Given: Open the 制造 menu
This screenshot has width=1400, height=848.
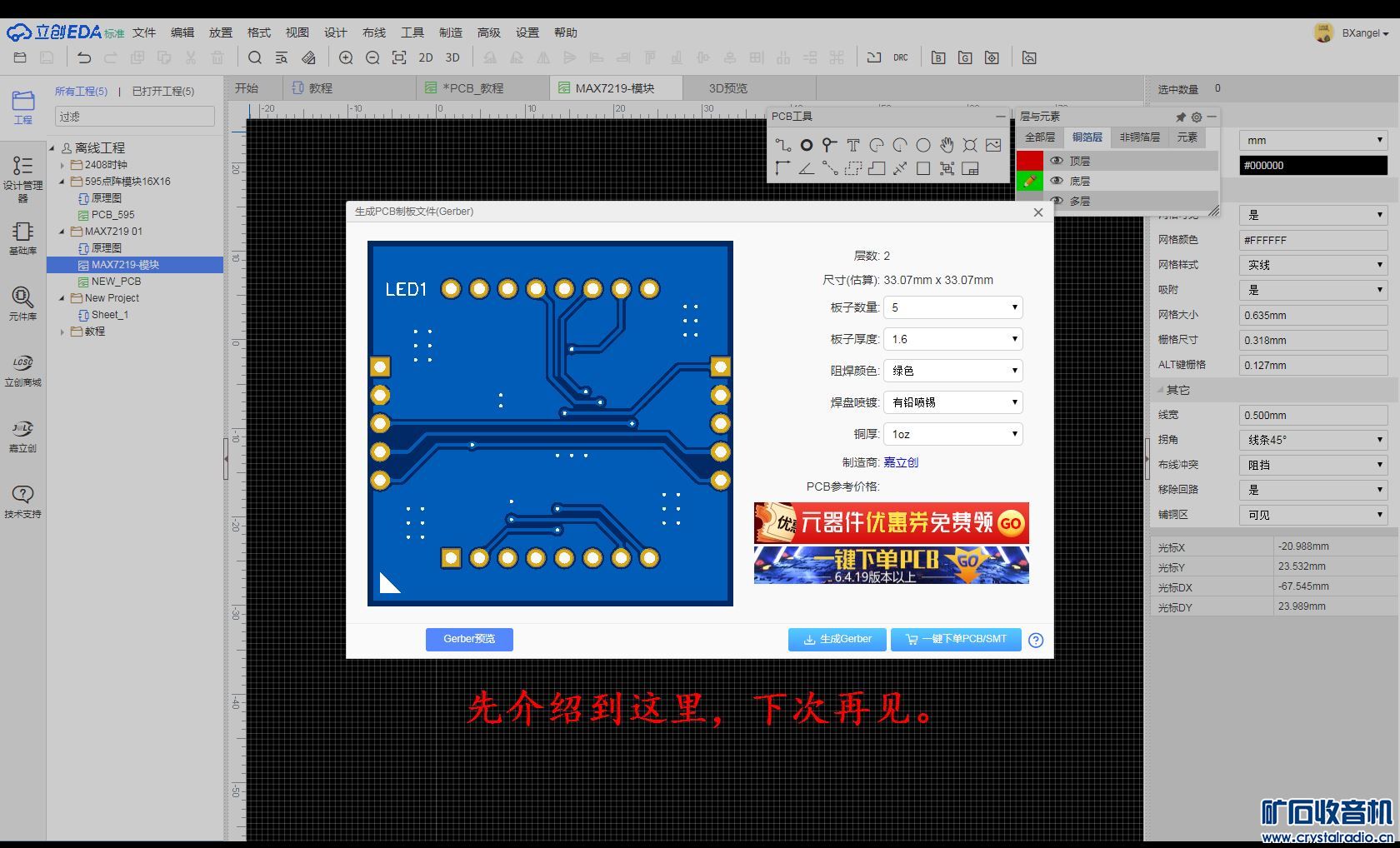Looking at the screenshot, I should (x=451, y=32).
